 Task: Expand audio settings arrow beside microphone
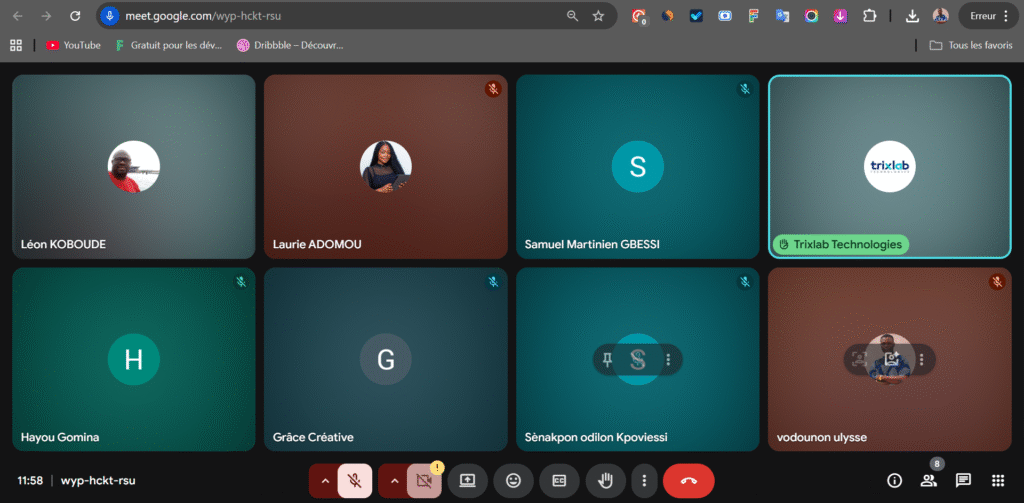click(324, 480)
